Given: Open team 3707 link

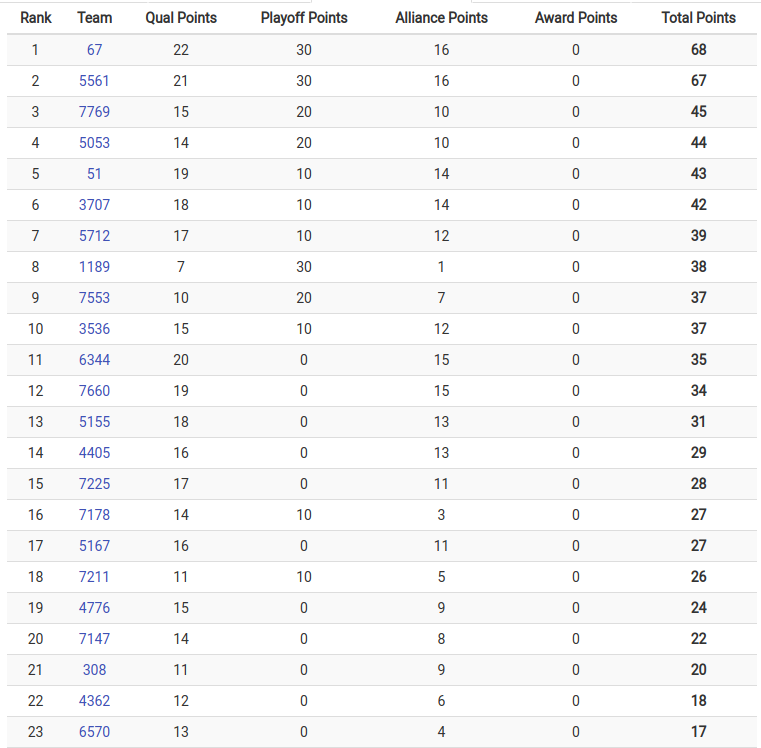Looking at the screenshot, I should click(x=94, y=205).
